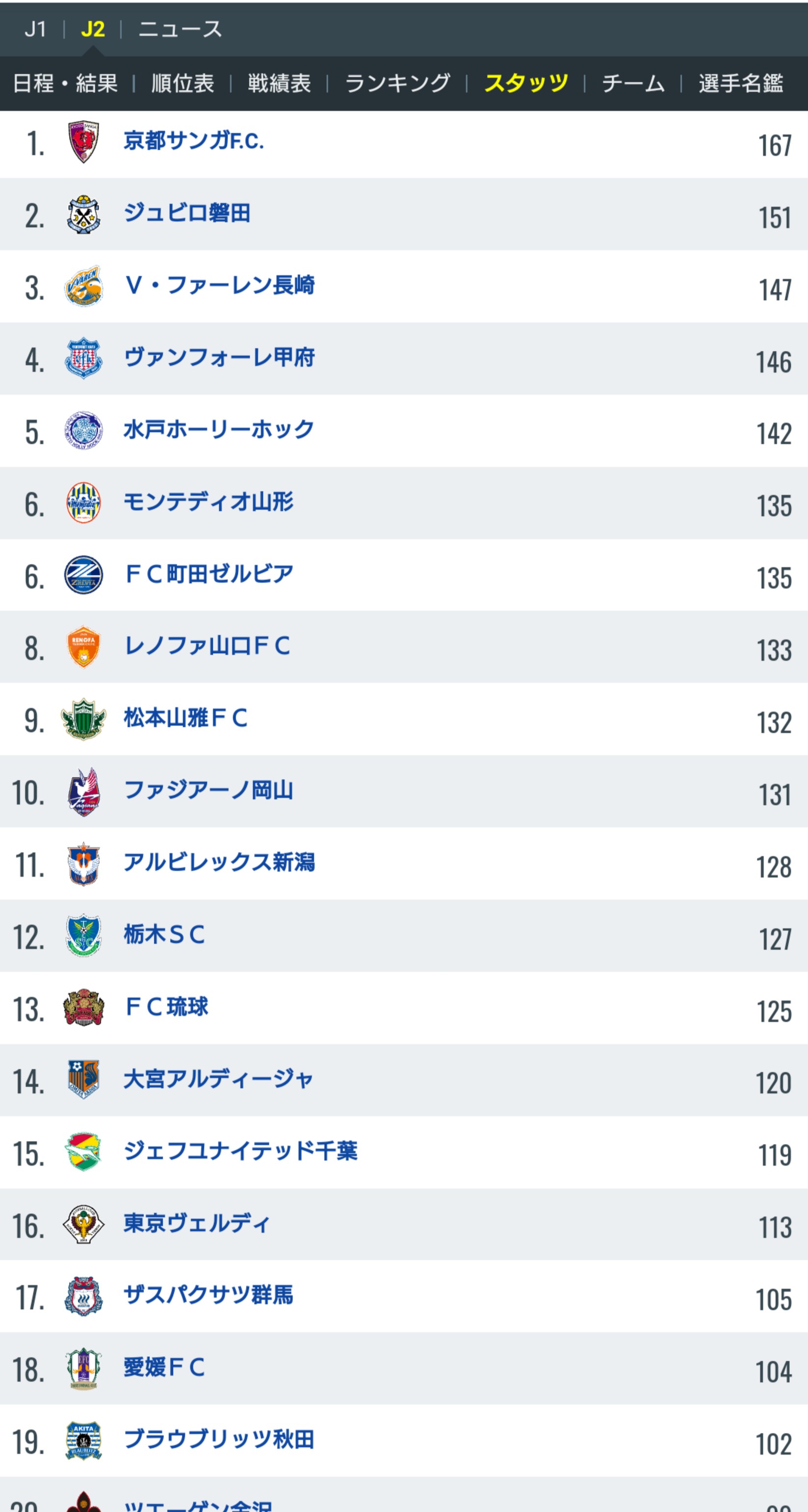Open the 東京ヴェルディ team link
This screenshot has width=808, height=1512.
tap(197, 1223)
